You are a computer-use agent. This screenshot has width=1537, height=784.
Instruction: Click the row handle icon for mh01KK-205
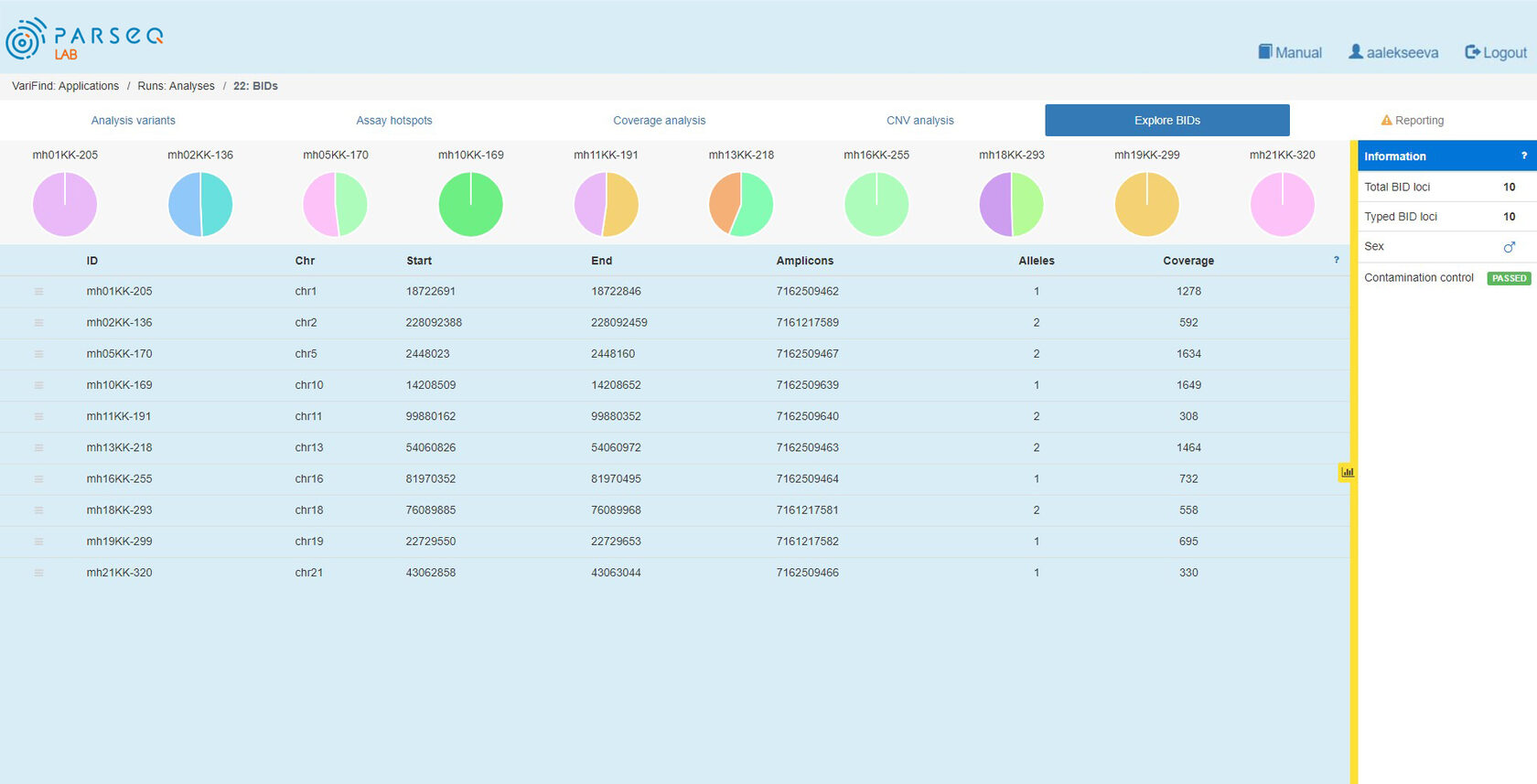click(x=38, y=291)
